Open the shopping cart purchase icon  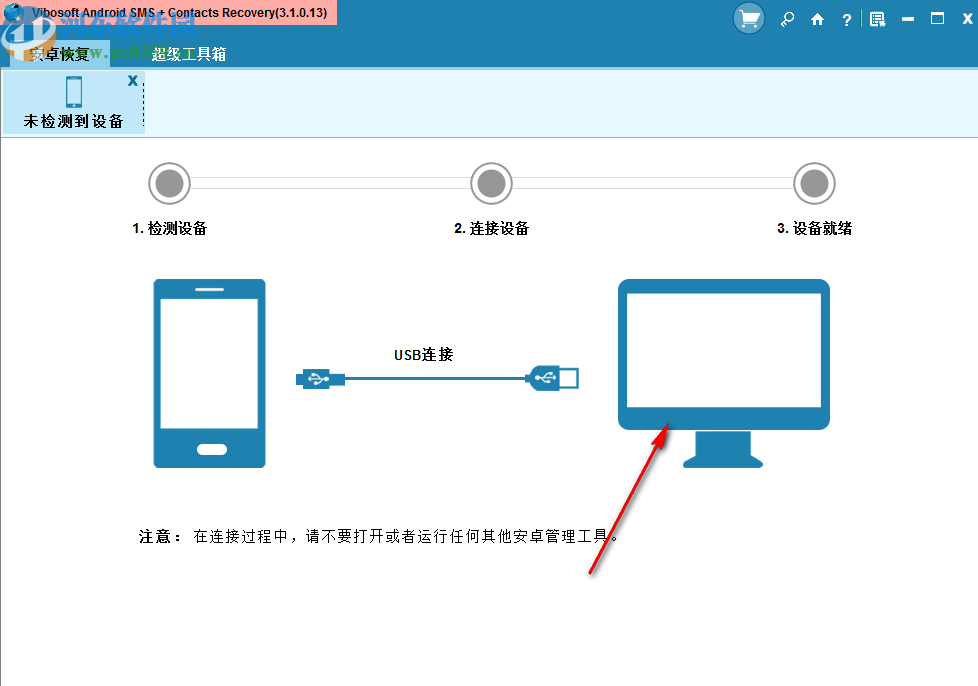click(x=748, y=19)
